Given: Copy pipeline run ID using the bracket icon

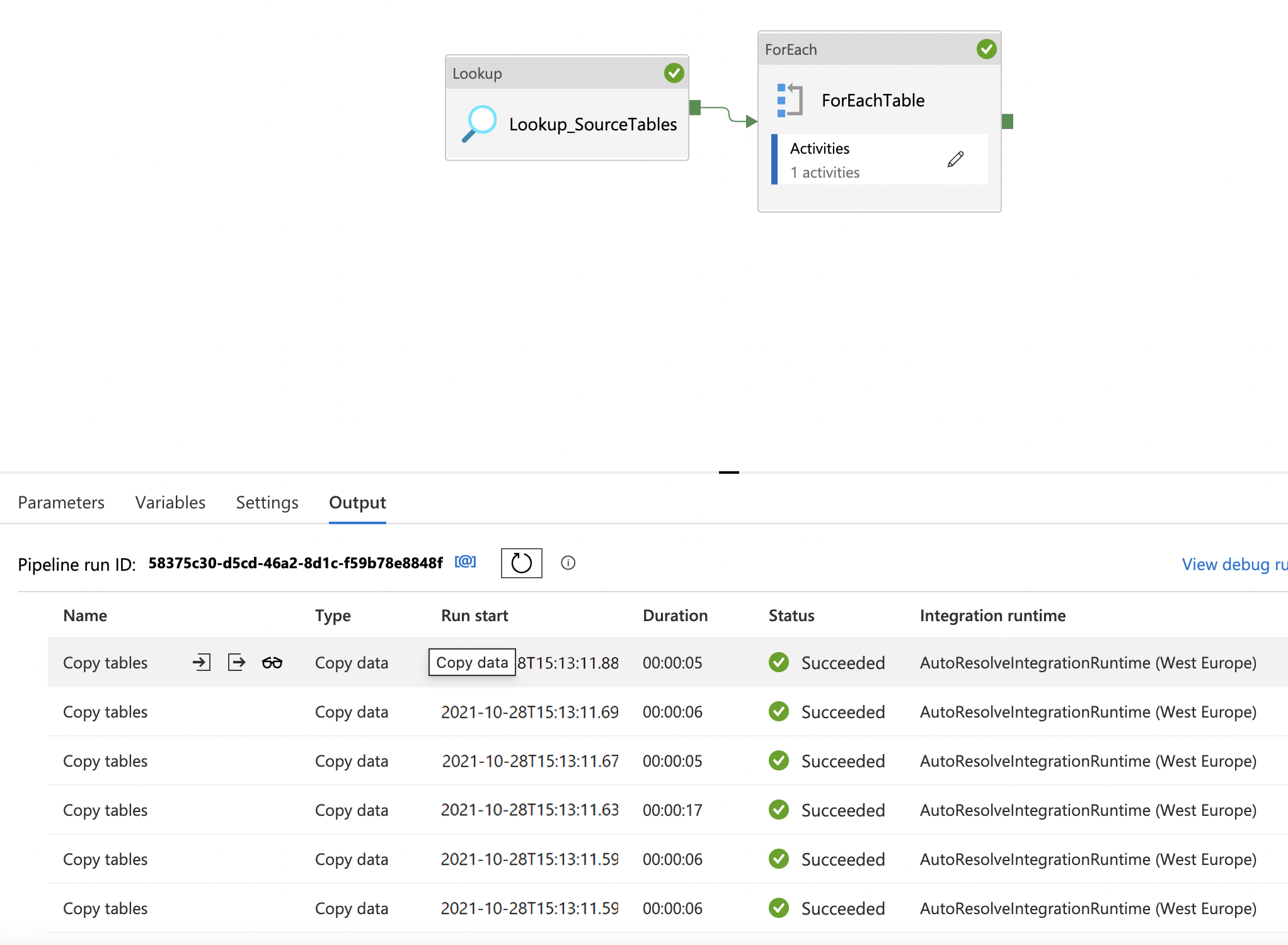Looking at the screenshot, I should [465, 561].
